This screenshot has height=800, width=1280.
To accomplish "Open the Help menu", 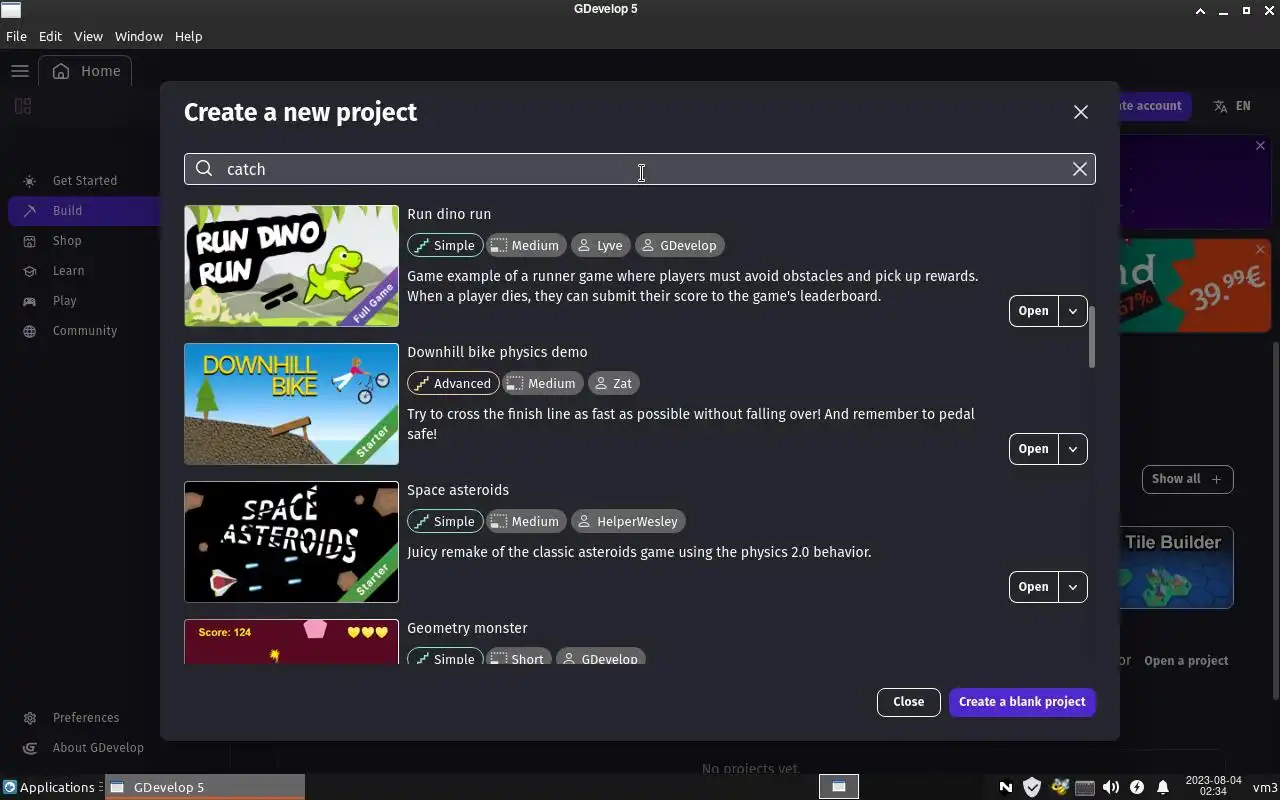I will 188,36.
